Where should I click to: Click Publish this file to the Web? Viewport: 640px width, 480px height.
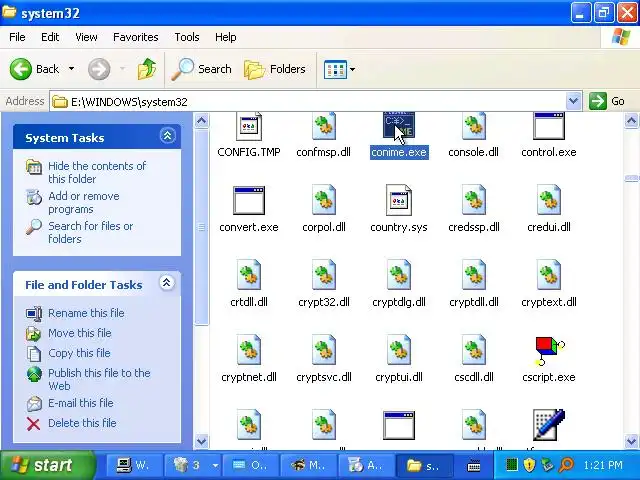coord(99,379)
